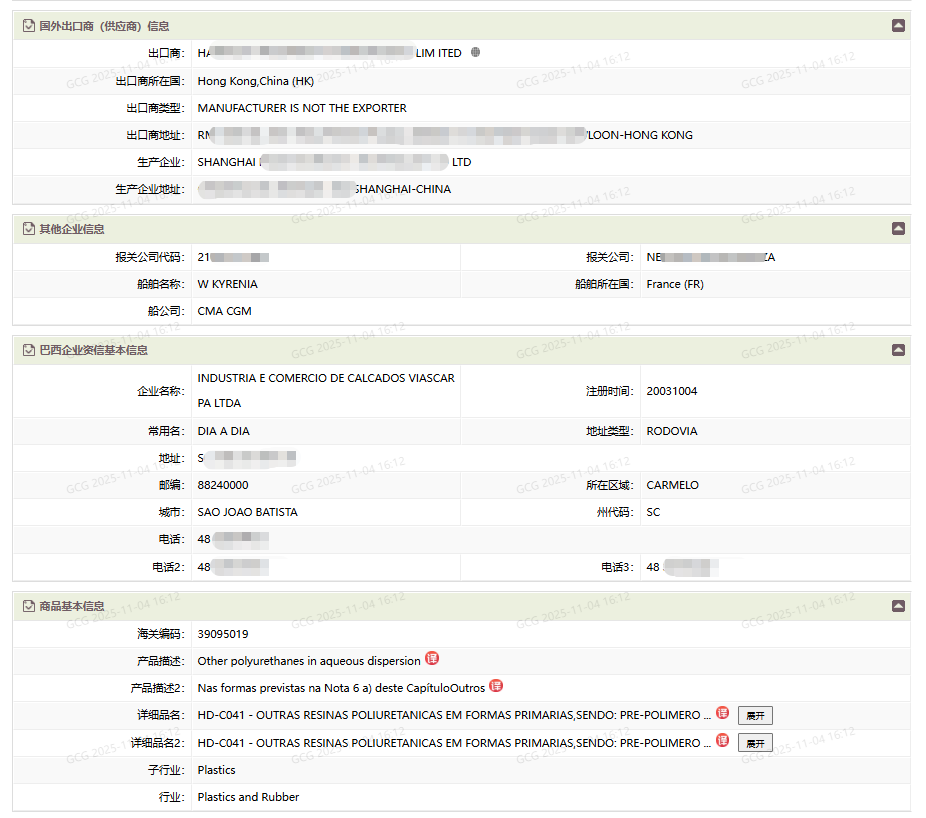Viewport: 926px width, 818px height.
Task: Click the 海关编码 value 39095019
Action: (x=223, y=634)
